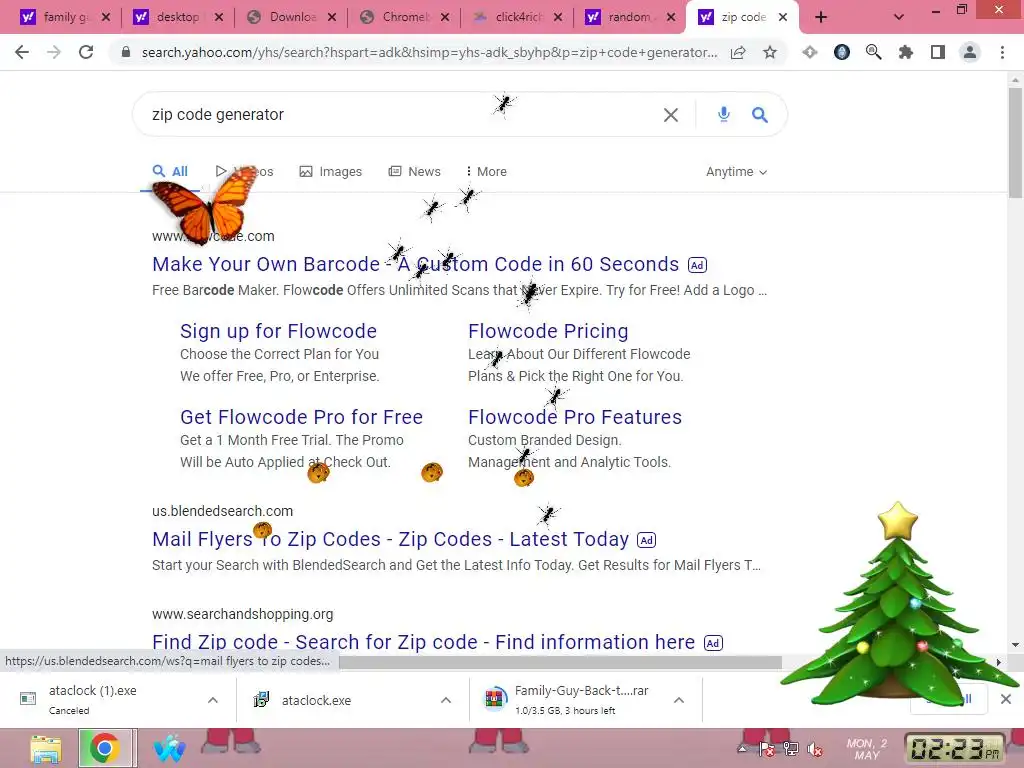Go back using the browser back arrow

click(x=22, y=52)
